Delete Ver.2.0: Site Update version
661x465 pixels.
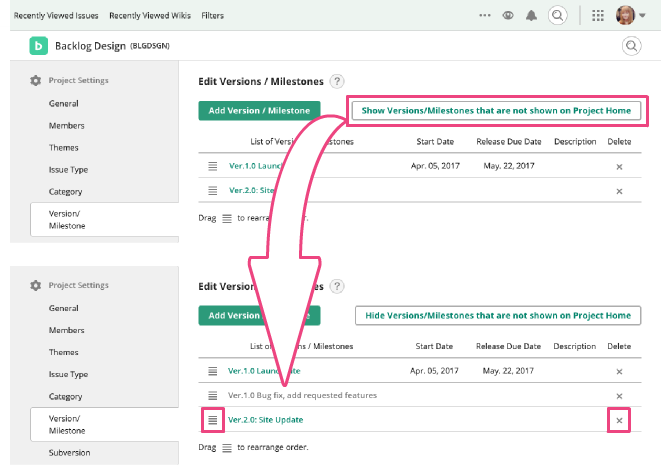pyautogui.click(x=619, y=420)
